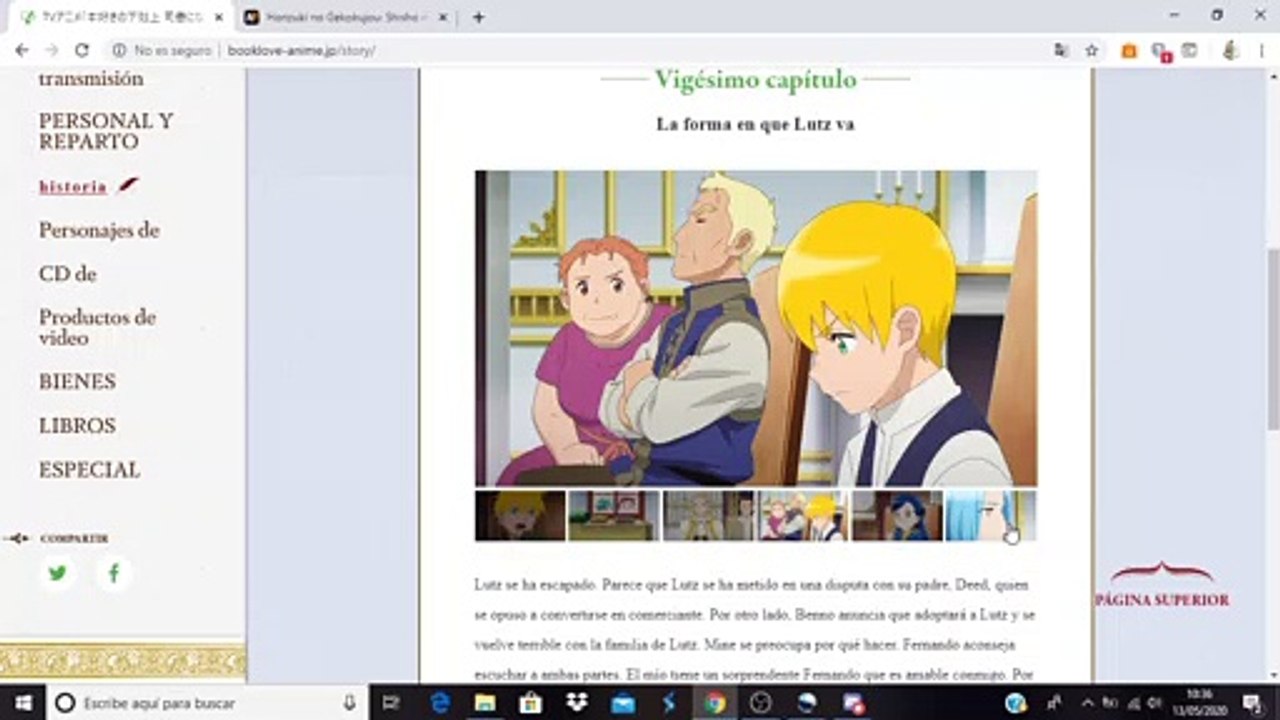Open the Mail app on the taskbar
Image resolution: width=1280 pixels, height=720 pixels.
pos(623,703)
